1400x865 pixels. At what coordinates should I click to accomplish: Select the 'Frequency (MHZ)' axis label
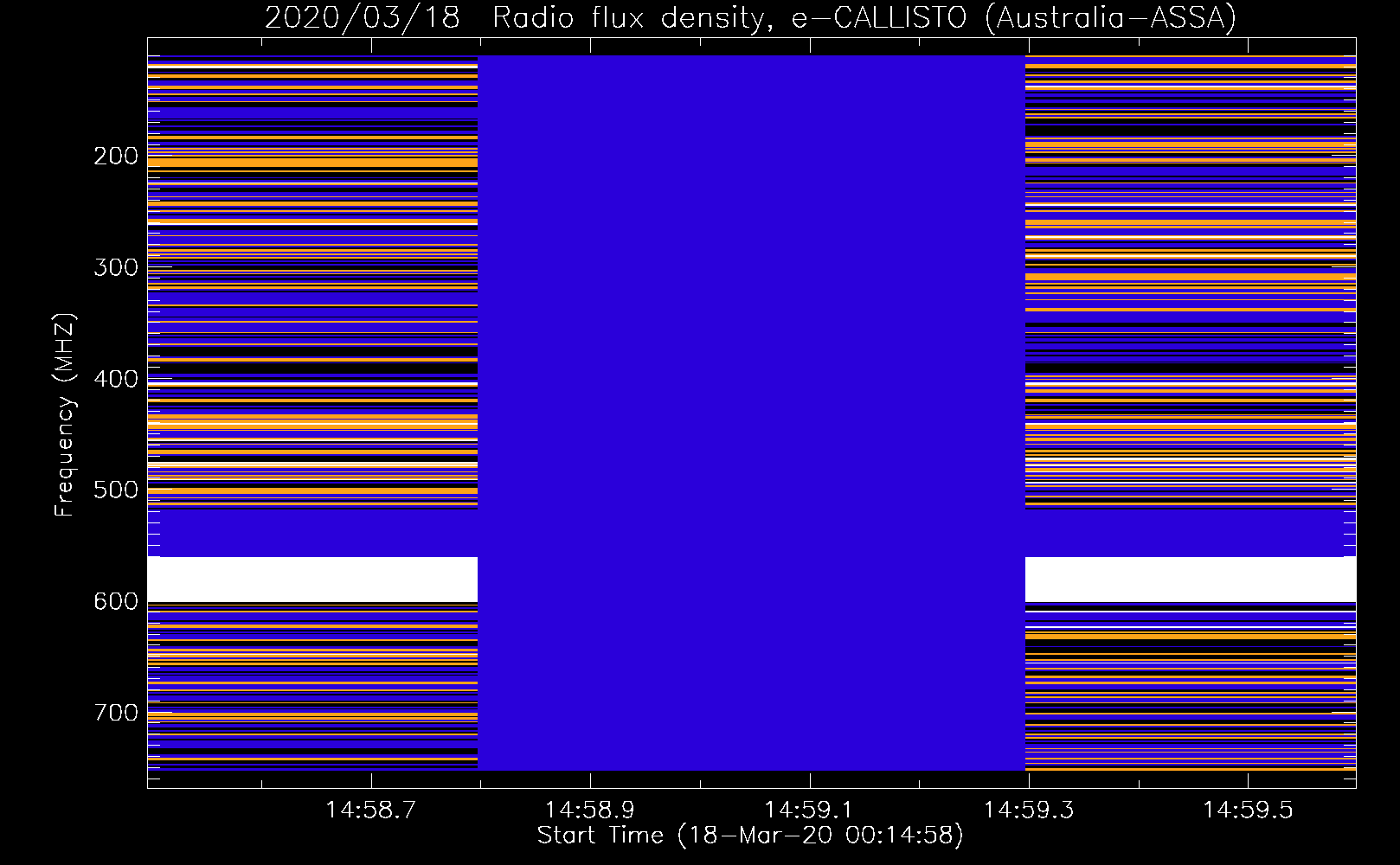click(x=65, y=414)
